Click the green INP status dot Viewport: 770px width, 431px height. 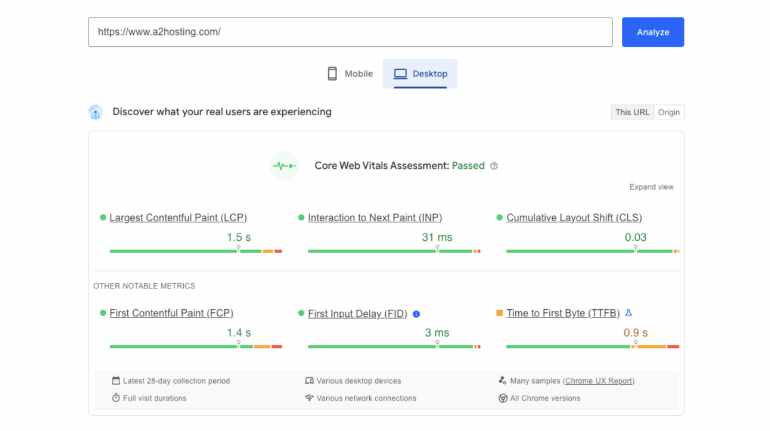301,217
